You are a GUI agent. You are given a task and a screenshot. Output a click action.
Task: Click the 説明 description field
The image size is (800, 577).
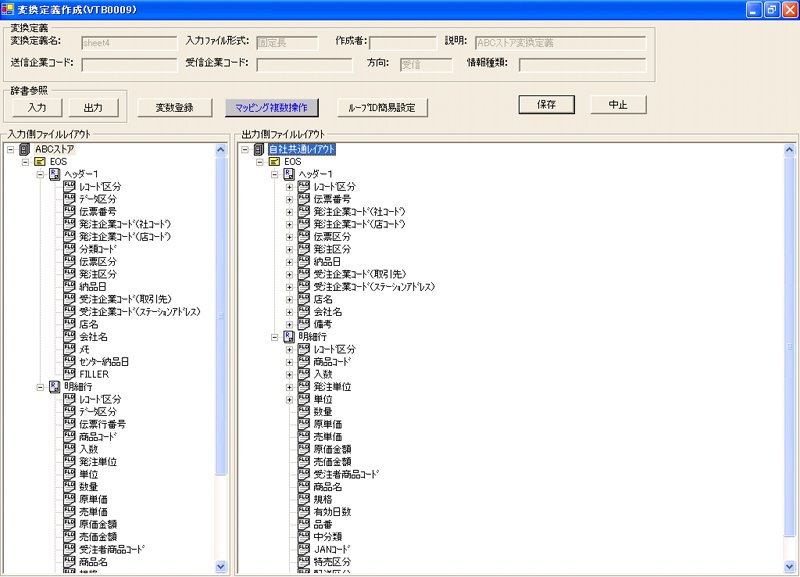[560, 43]
